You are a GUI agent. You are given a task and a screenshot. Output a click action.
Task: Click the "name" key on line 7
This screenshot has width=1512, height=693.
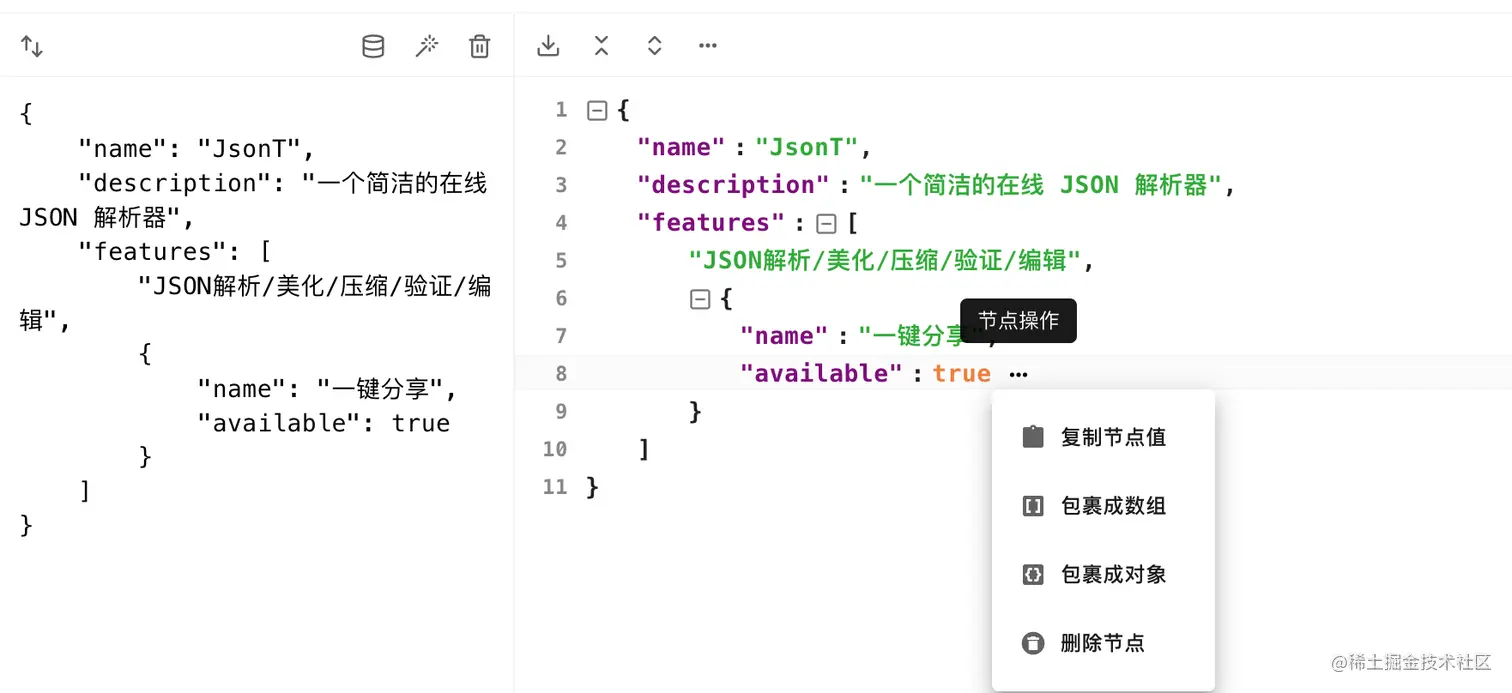tap(784, 336)
